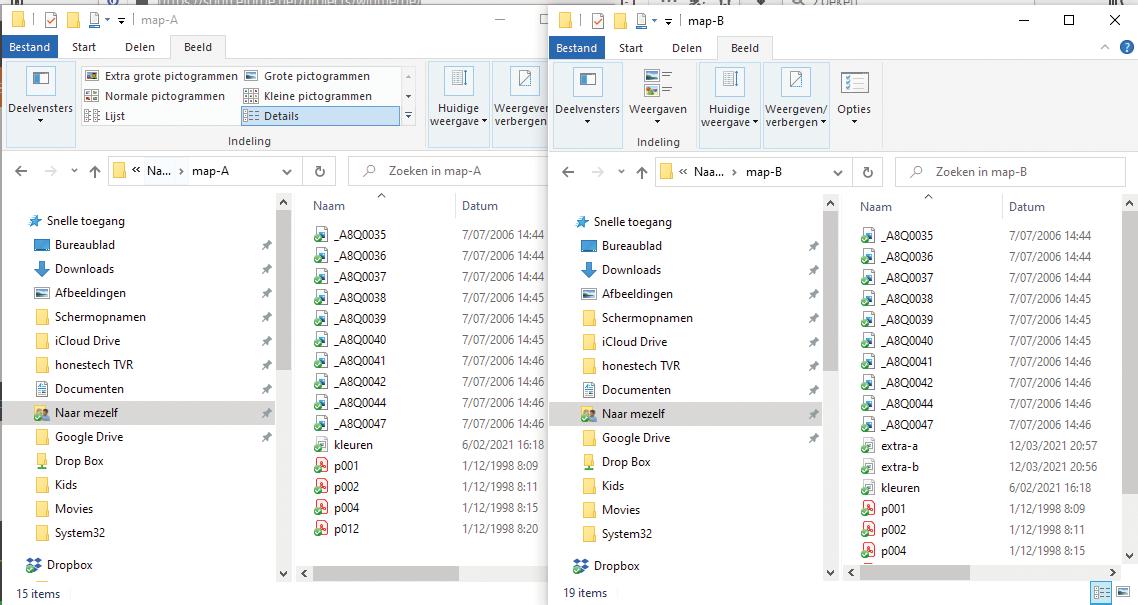Click Weergaven icon in map-B ribbon
This screenshot has width=1138, height=605.
[x=658, y=93]
